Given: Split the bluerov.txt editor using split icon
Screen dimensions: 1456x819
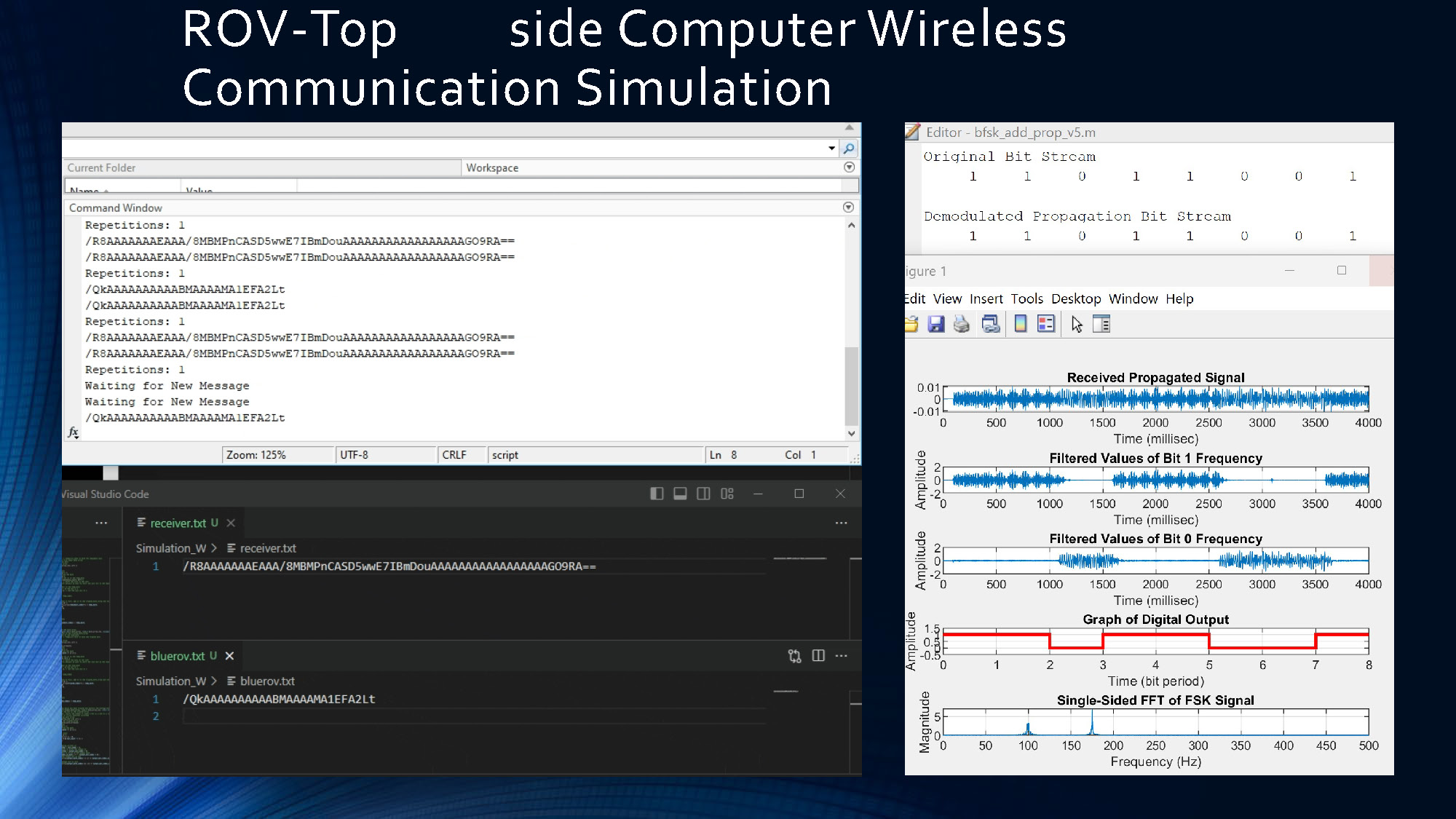Looking at the screenshot, I should click(x=819, y=656).
